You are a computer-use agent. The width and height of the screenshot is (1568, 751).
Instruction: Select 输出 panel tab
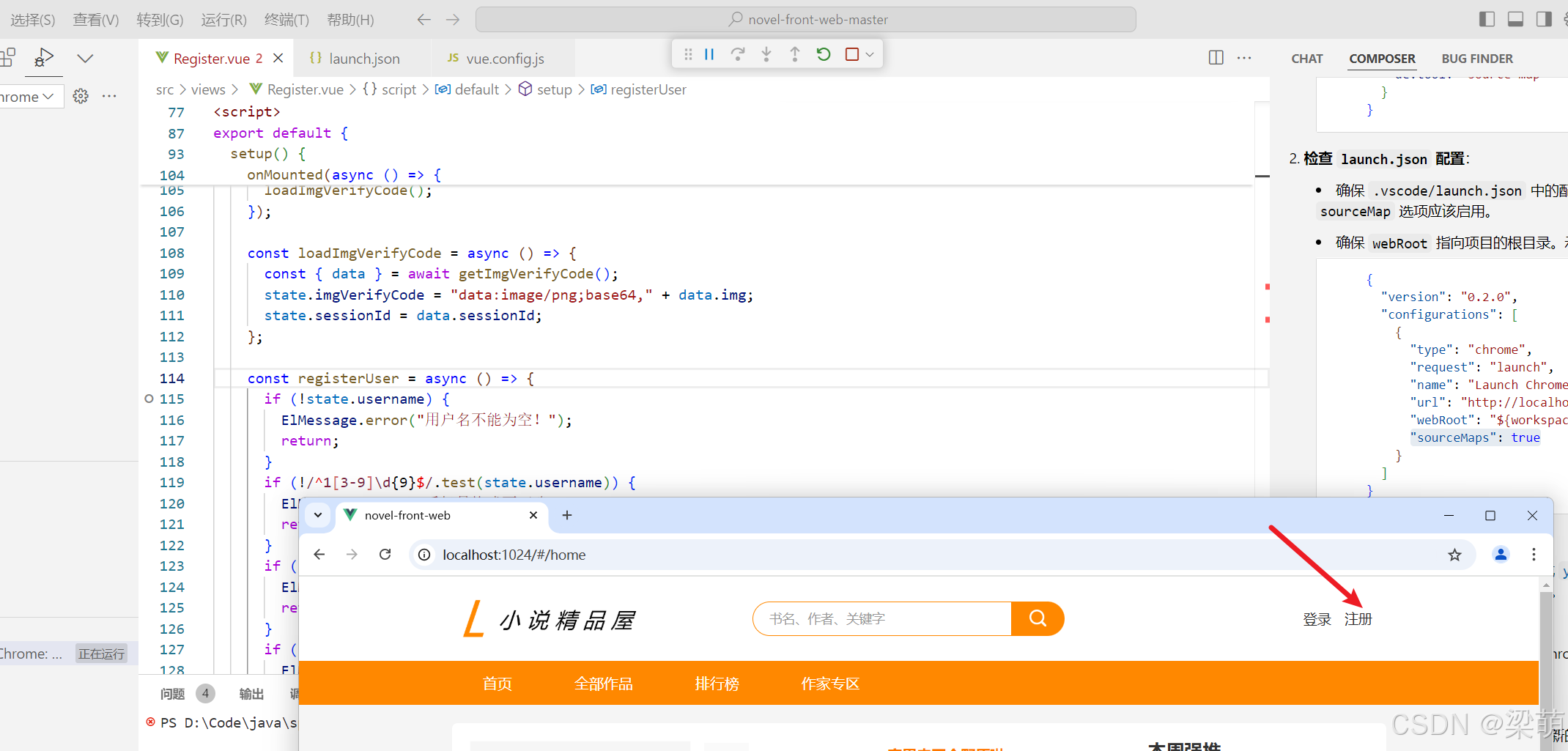coord(251,693)
